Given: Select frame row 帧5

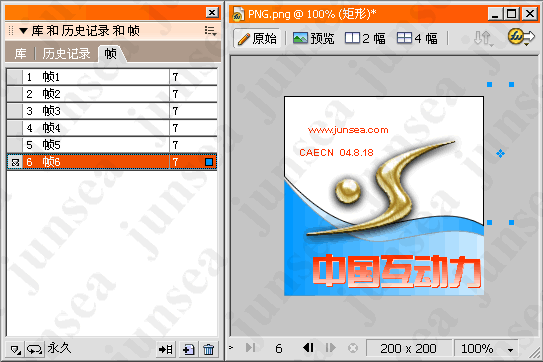Looking at the screenshot, I should tap(112, 144).
